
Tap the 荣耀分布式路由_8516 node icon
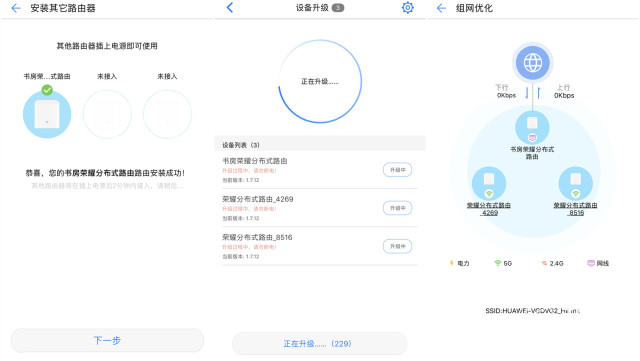576,183
